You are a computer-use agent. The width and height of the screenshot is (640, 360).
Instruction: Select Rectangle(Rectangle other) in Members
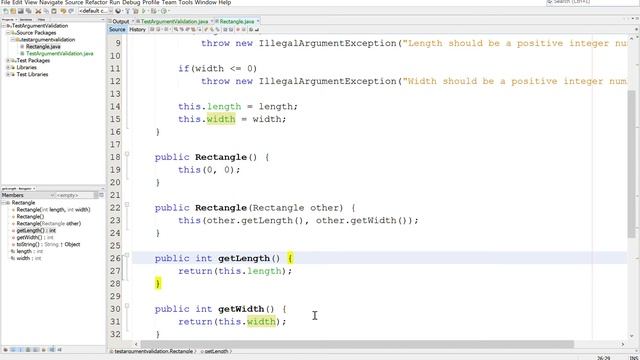[49, 224]
